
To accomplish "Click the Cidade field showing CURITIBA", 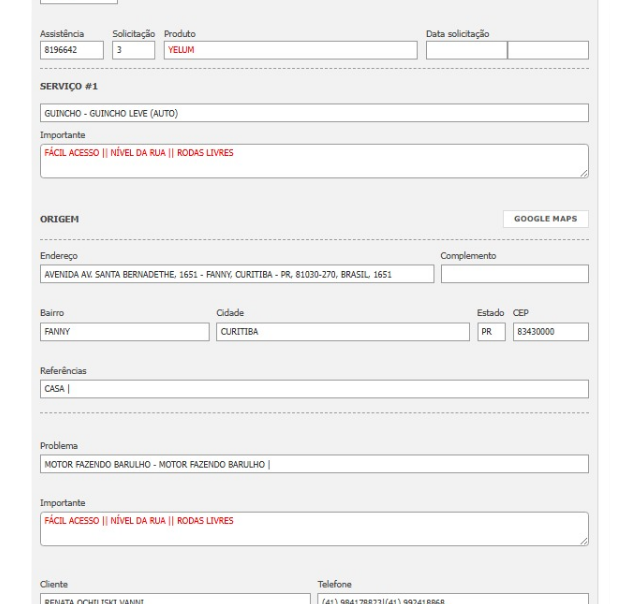I will (x=342, y=332).
